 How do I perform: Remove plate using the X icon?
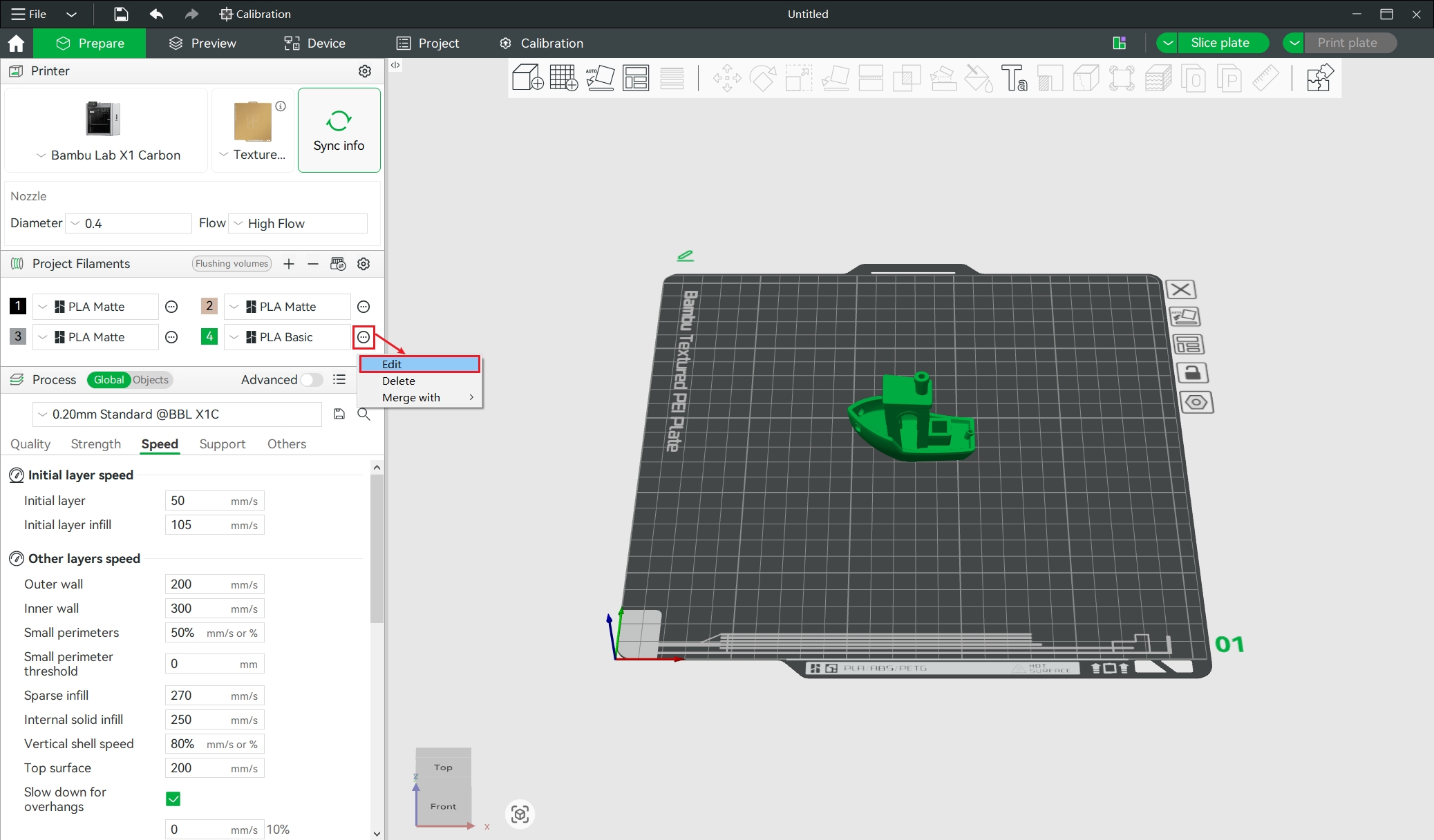point(1181,289)
